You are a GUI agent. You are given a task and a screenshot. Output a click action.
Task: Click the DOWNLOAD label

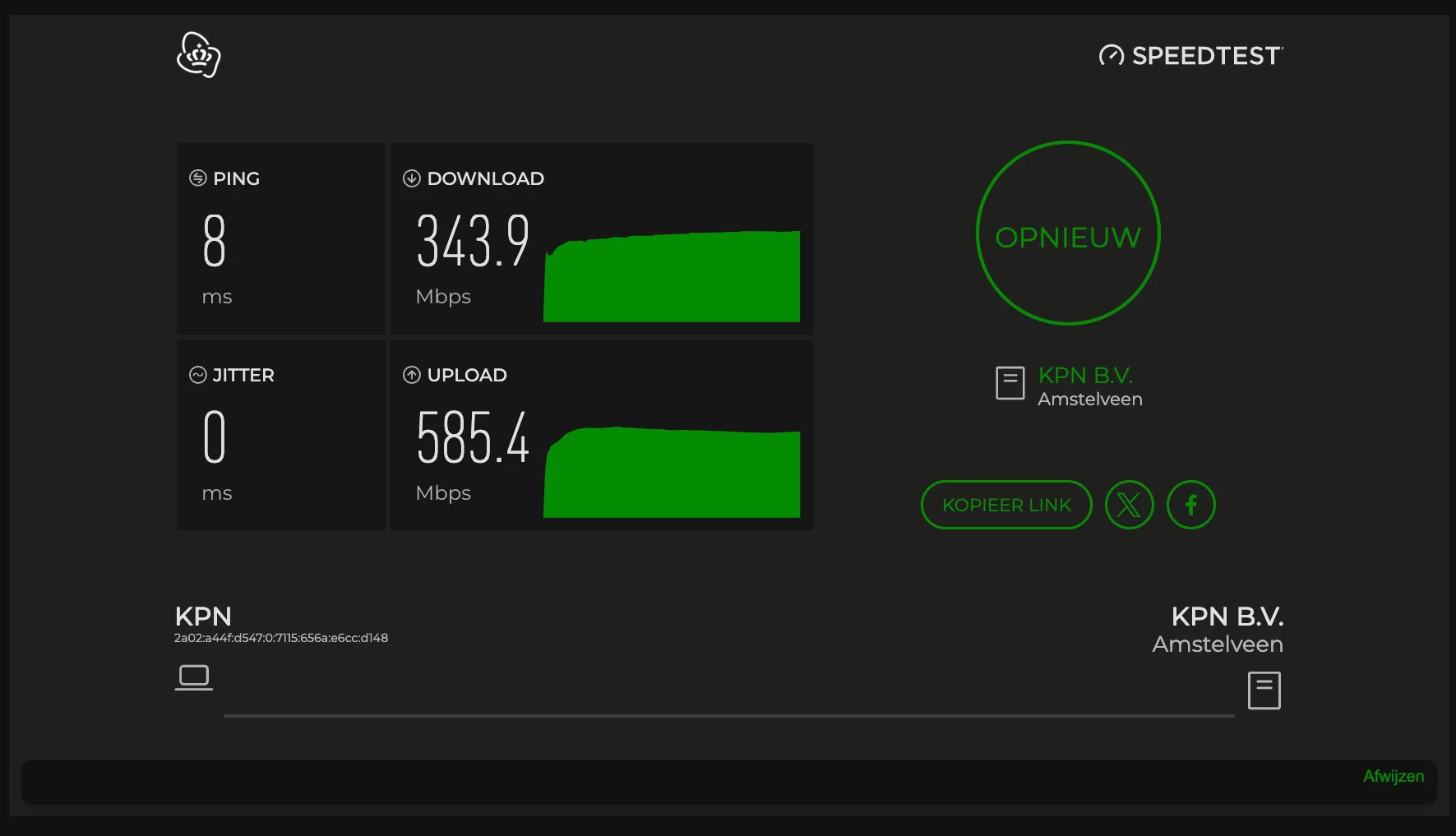pyautogui.click(x=486, y=178)
